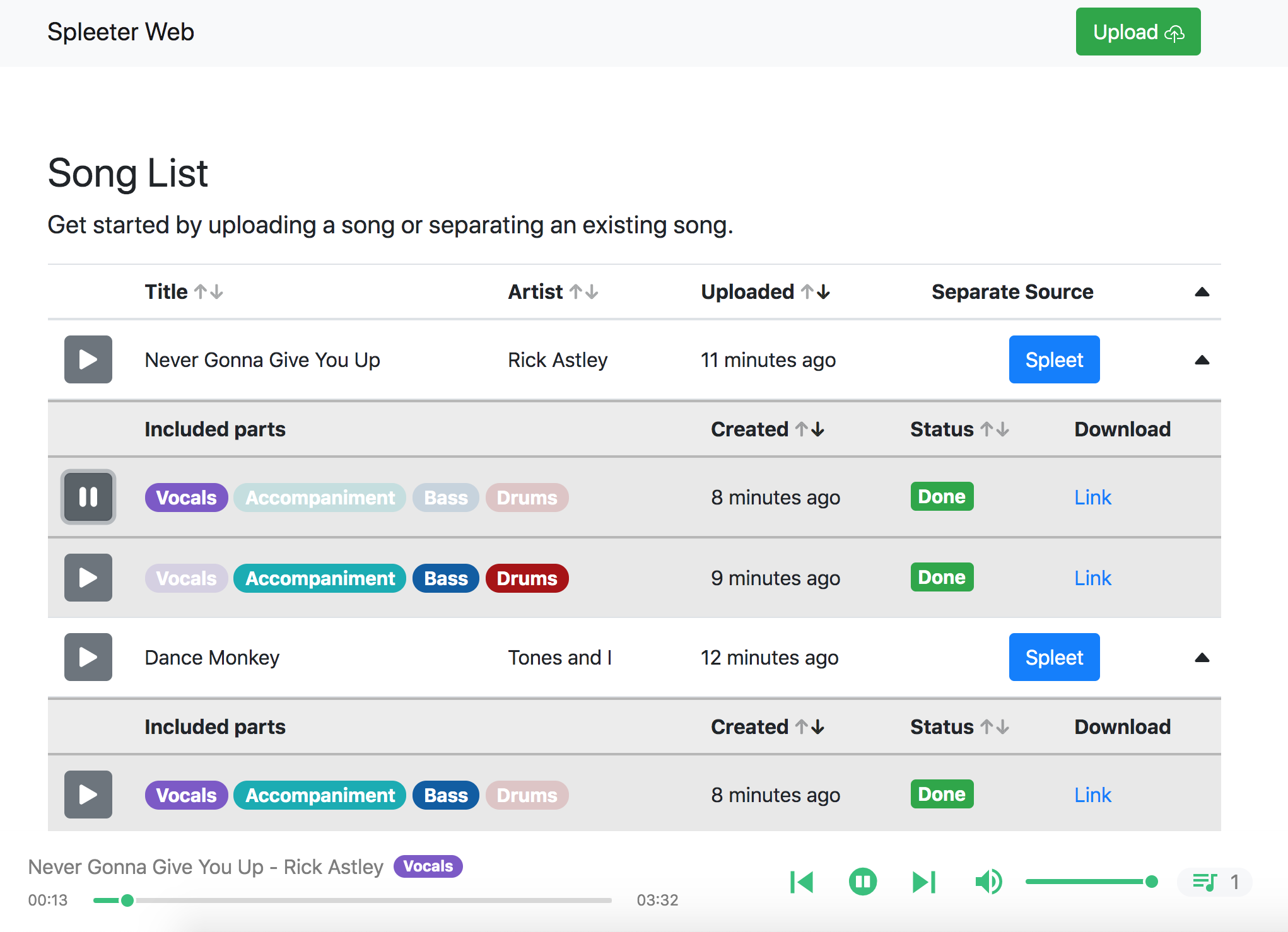Screen dimensions: 1288x932
Task: Open the Upload button
Action: click(1137, 32)
